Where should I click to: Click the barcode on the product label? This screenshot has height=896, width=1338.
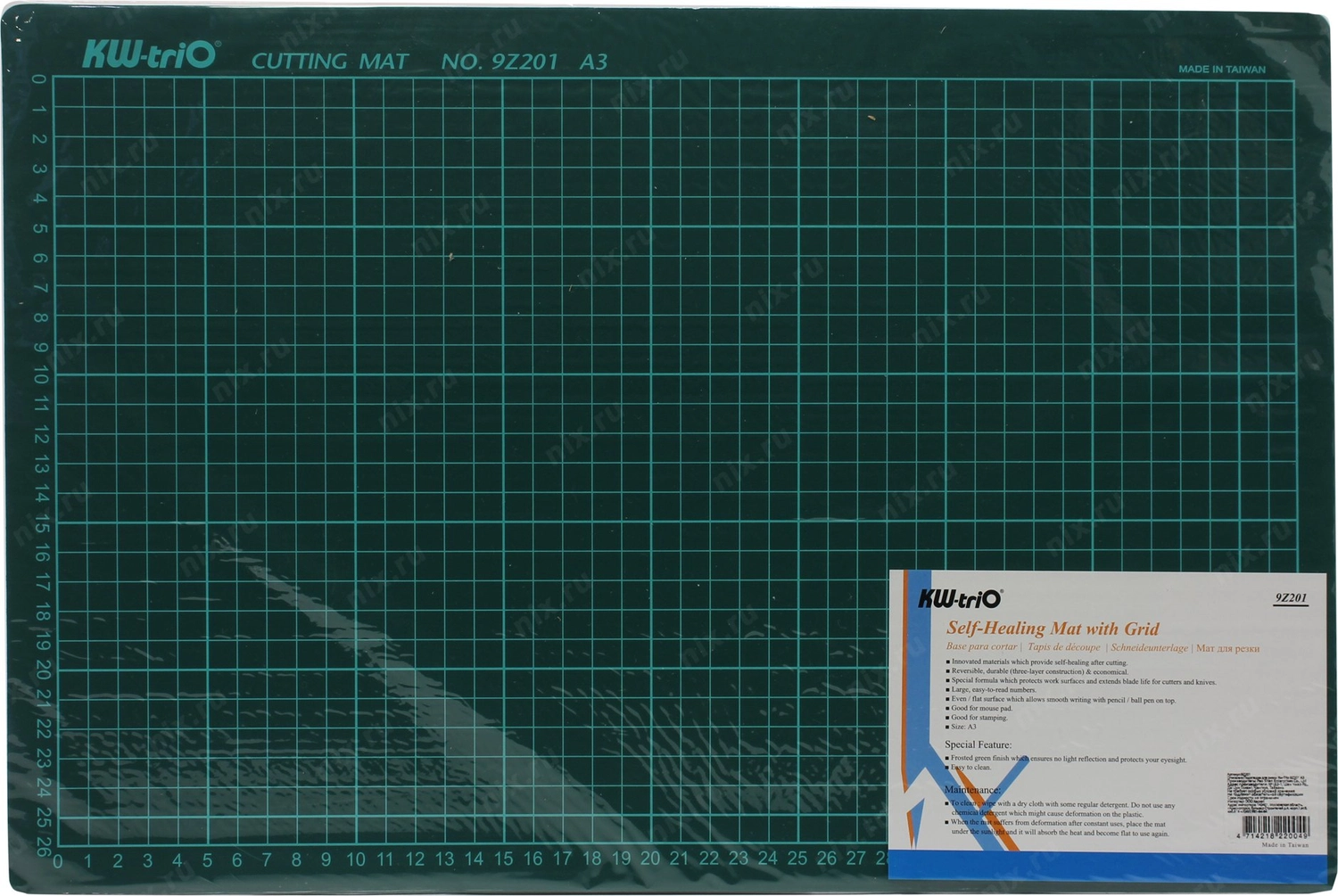pos(1274,825)
